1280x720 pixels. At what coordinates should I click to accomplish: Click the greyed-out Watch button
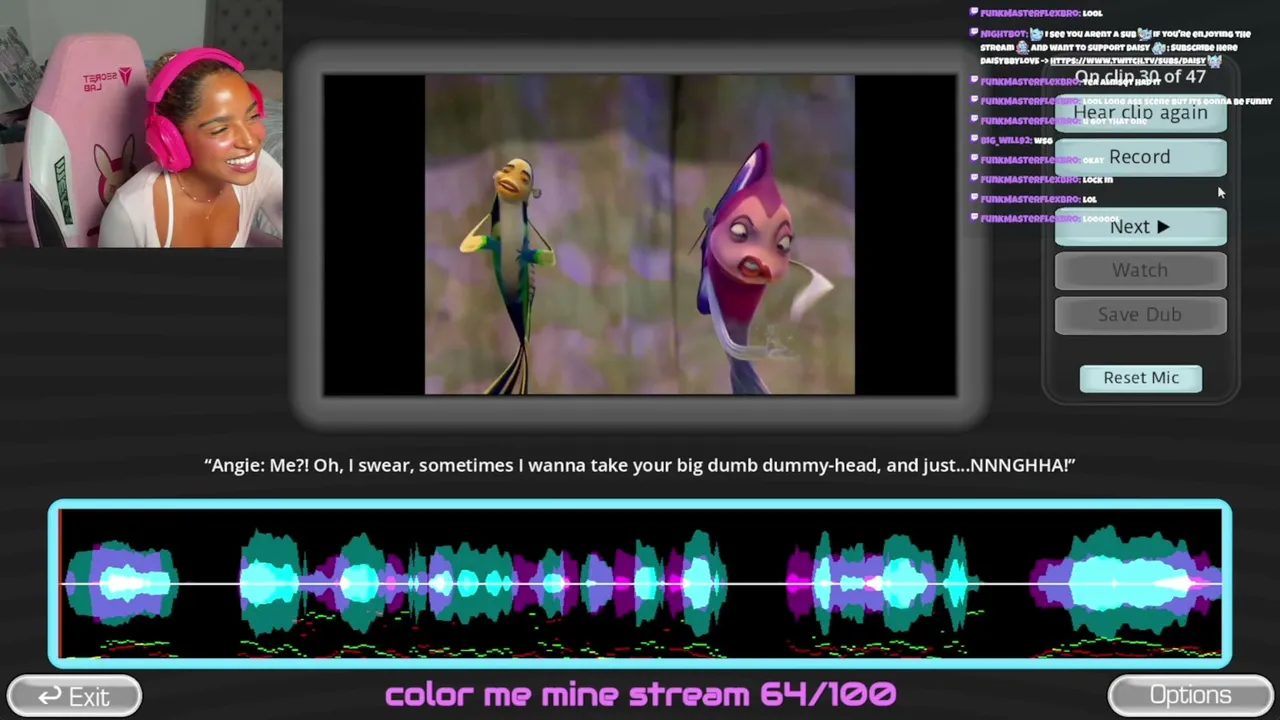pyautogui.click(x=1140, y=271)
